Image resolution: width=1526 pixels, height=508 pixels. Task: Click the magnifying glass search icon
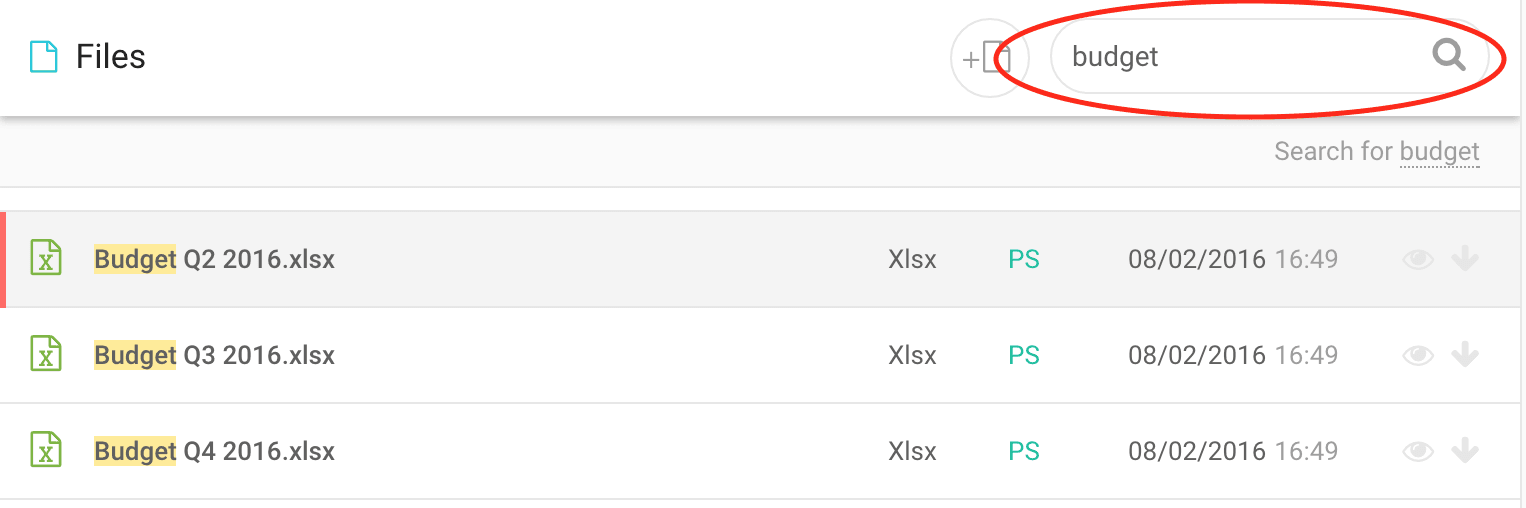click(1449, 56)
